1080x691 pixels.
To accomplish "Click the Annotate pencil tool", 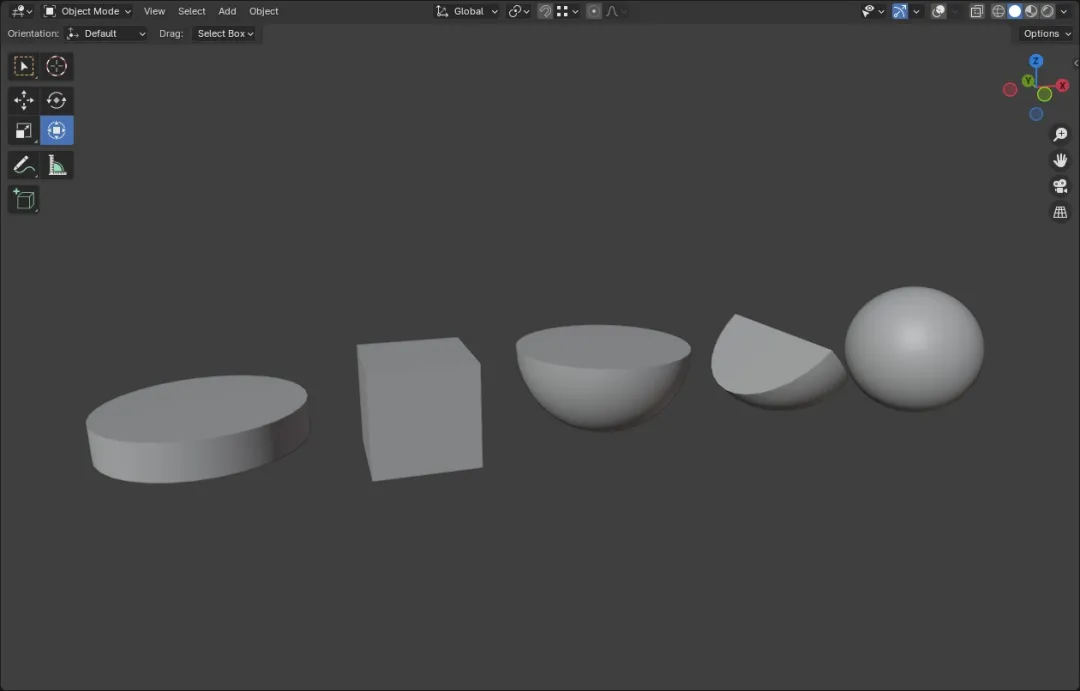I will [x=23, y=165].
